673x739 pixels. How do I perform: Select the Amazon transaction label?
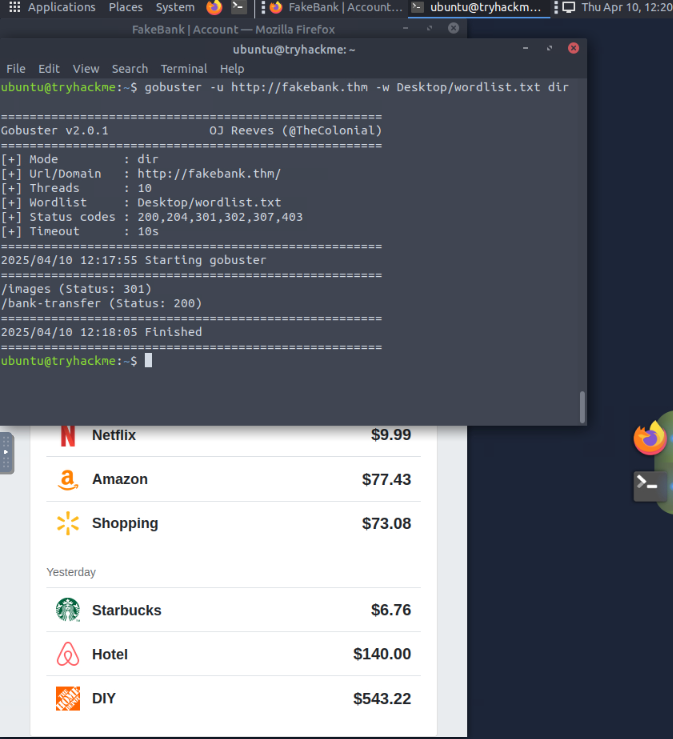(120, 479)
